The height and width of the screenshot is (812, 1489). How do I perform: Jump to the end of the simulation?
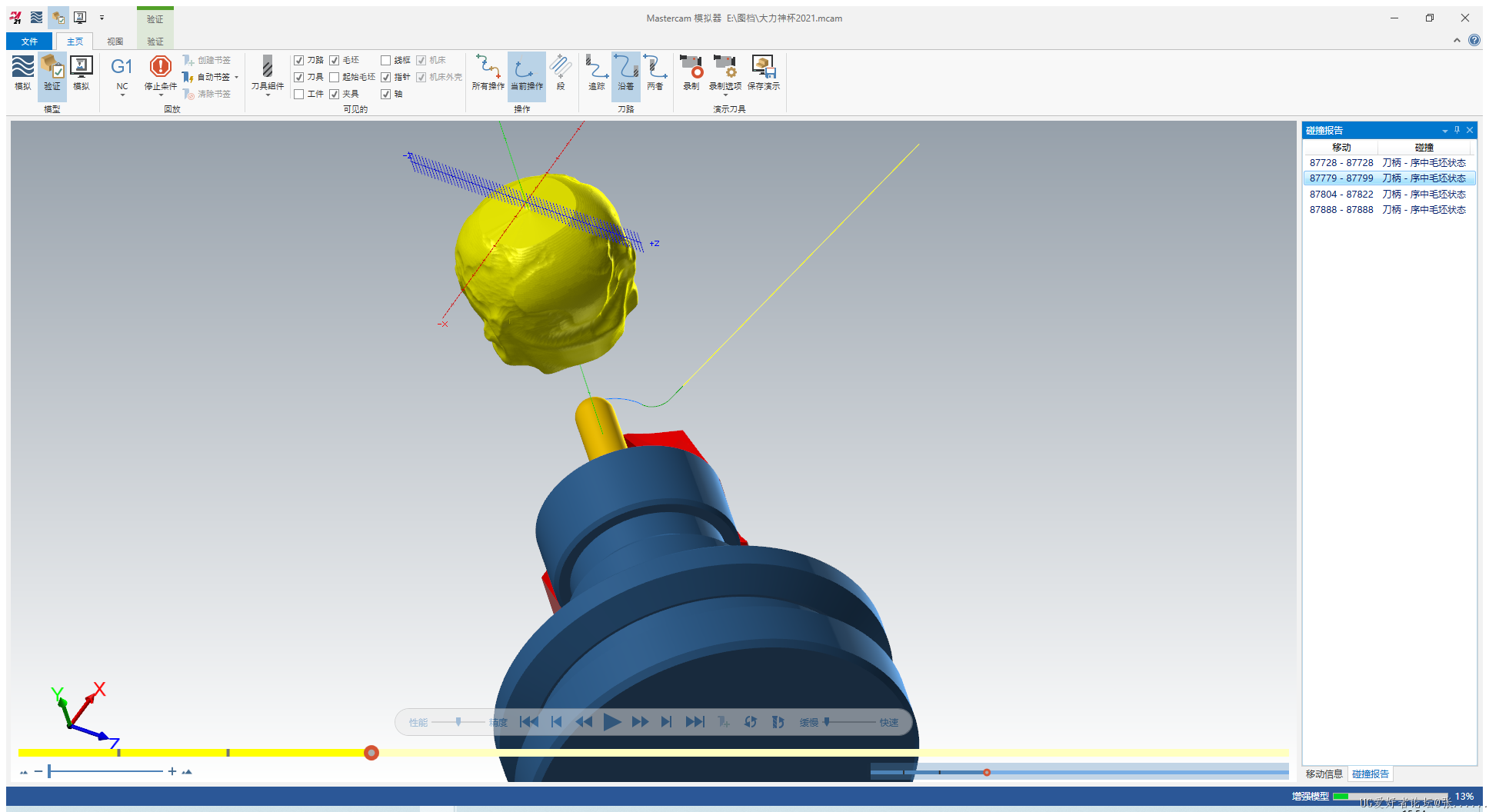coord(695,722)
